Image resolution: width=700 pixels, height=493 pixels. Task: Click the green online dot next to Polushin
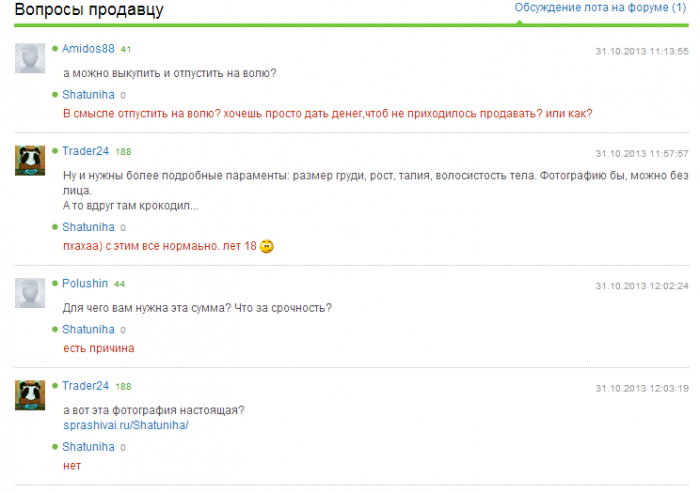coord(56,284)
